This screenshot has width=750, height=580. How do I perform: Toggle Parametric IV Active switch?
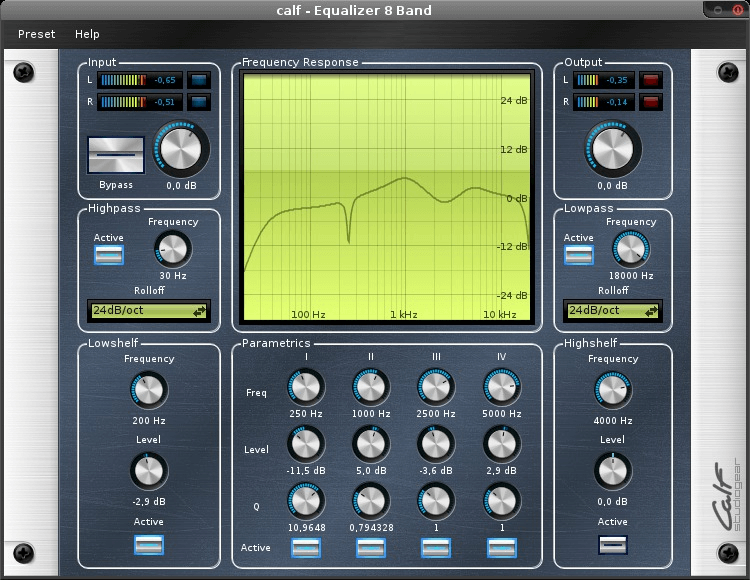pyautogui.click(x=502, y=548)
